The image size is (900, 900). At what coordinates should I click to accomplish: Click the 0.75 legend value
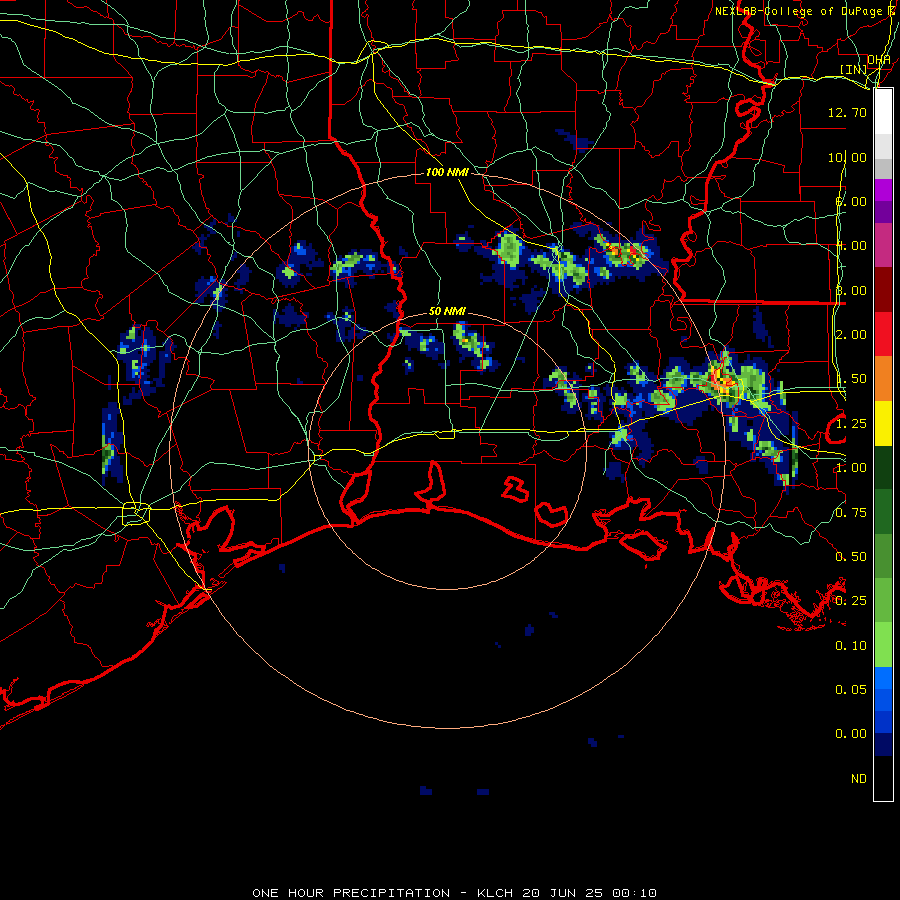pos(851,513)
